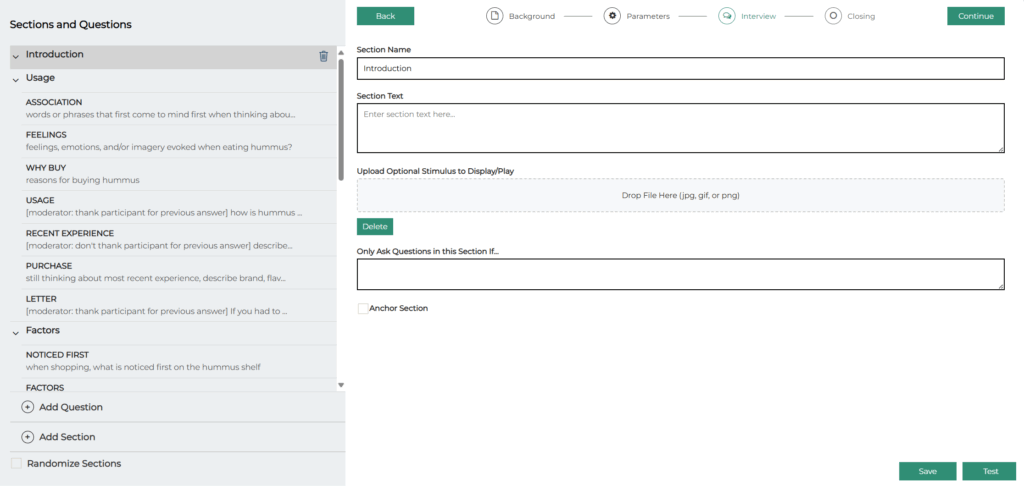Open the RECENT EXPERIENCE question
Viewport: 1024px width, 496px height.
[180, 240]
